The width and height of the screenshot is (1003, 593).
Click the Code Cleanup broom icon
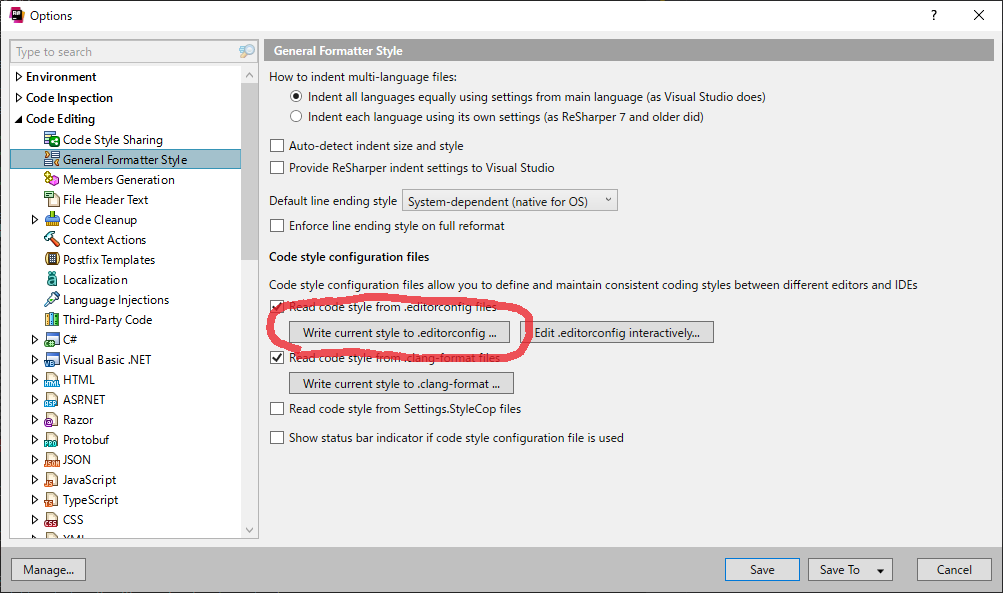coord(52,219)
